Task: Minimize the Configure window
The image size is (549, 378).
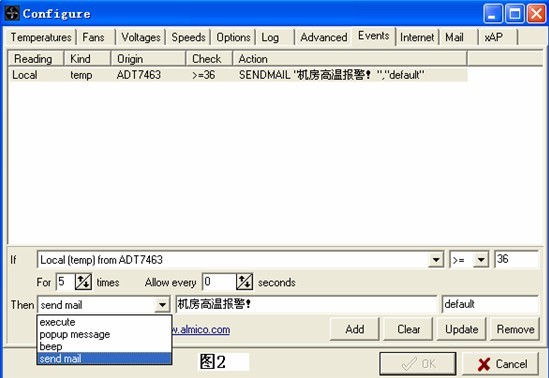Action: pos(493,14)
